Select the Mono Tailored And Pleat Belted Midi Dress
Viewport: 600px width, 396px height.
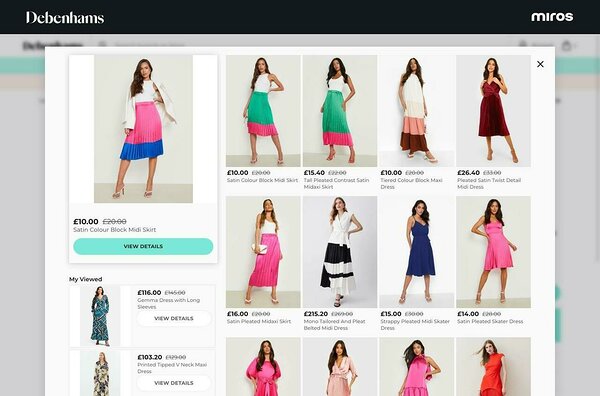point(340,252)
